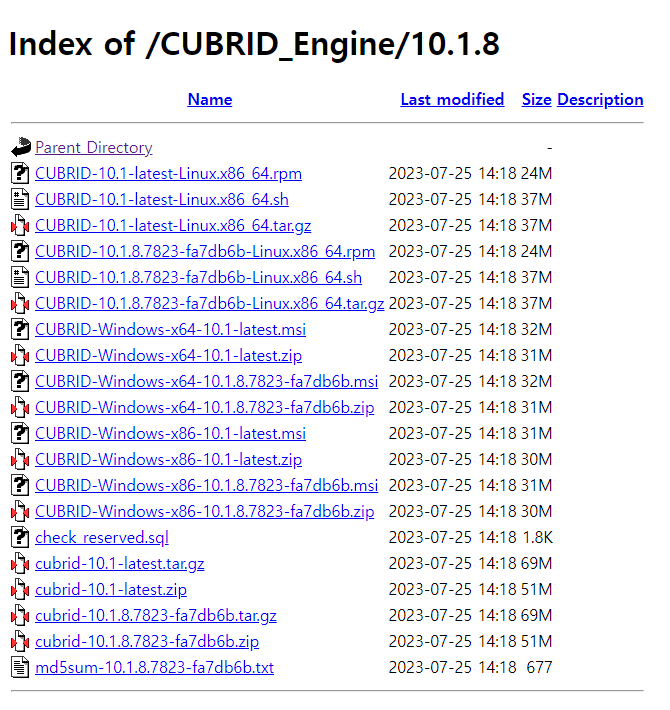Open CUBRID-Windows-x86-10.1.8.7823-fa7db6b.msi link

click(x=206, y=485)
